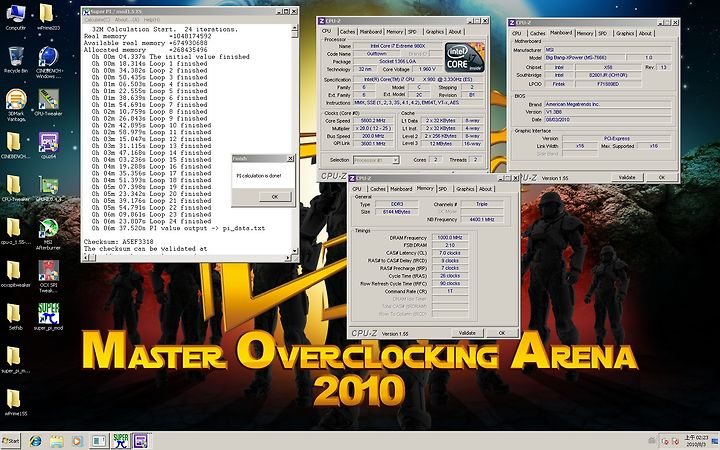This screenshot has width=720, height=450.
Task: Open the super_pi_m... folder icon
Action: click(14, 356)
